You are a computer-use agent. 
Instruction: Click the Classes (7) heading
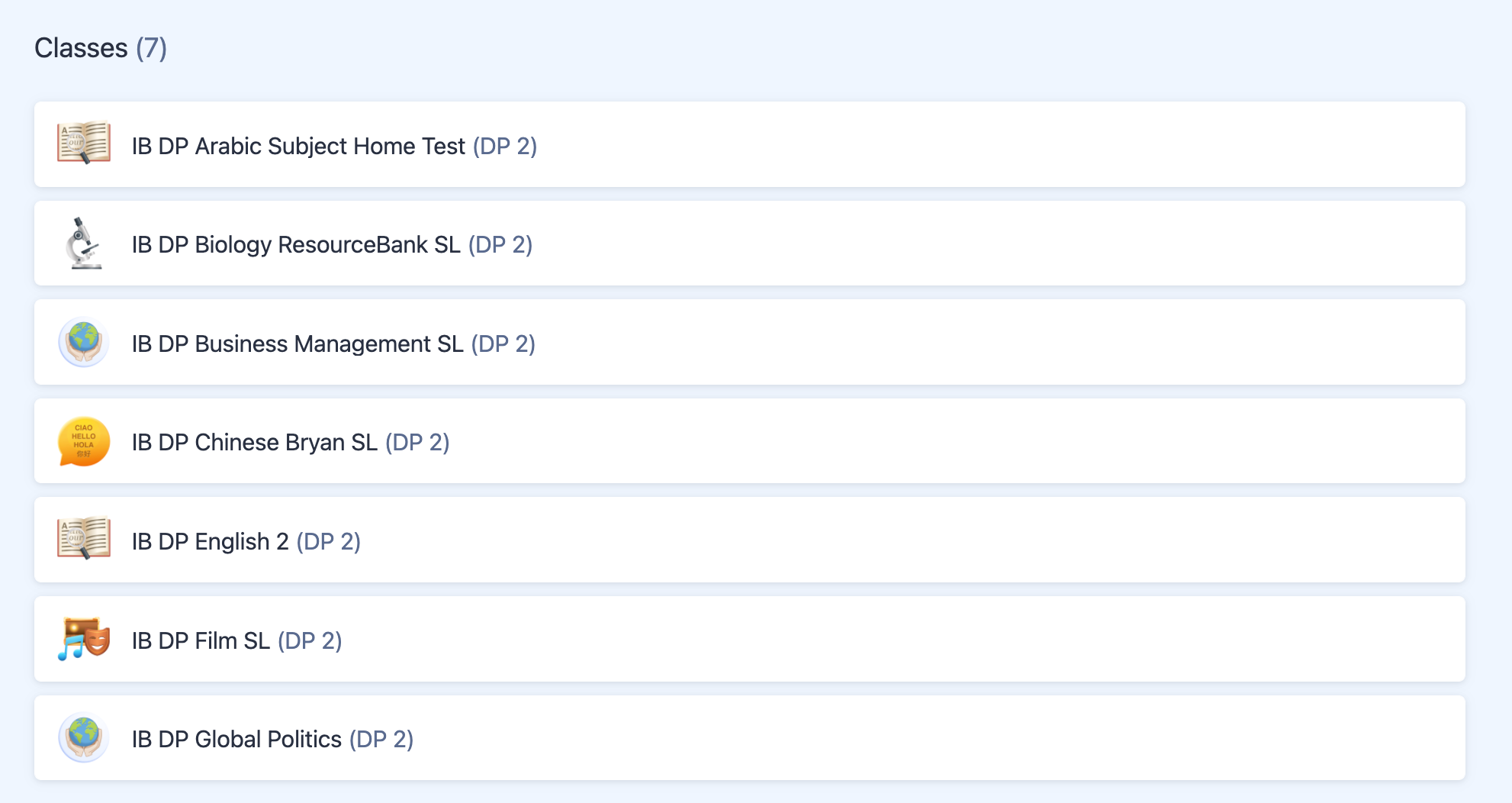click(101, 48)
